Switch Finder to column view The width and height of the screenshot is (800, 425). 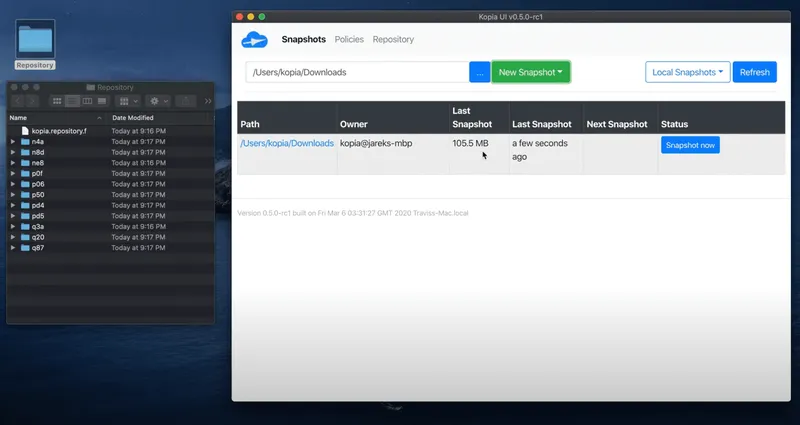(87, 101)
